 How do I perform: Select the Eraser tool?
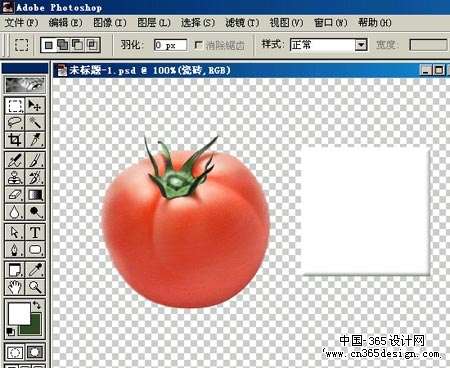coord(15,194)
